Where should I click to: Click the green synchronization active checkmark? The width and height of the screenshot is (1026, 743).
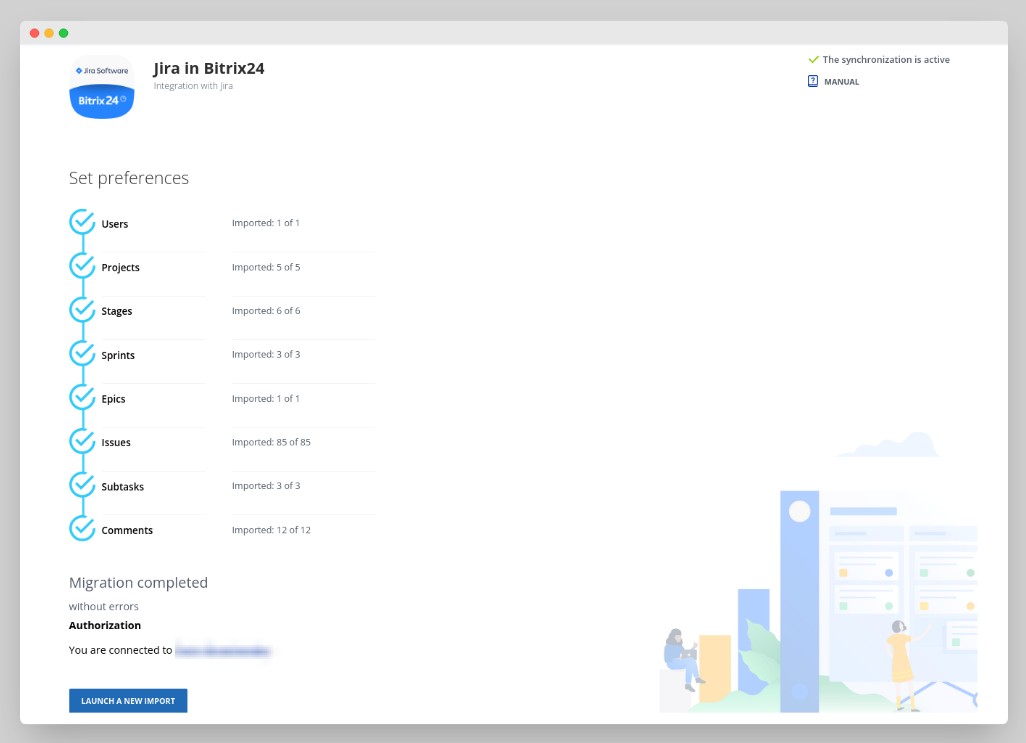coord(813,60)
